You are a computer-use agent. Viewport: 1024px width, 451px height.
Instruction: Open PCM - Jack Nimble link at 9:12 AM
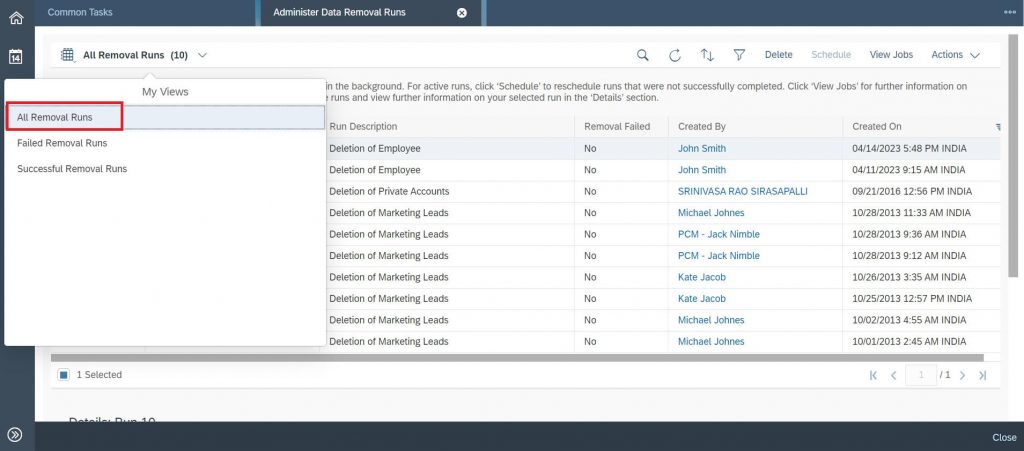pos(718,256)
